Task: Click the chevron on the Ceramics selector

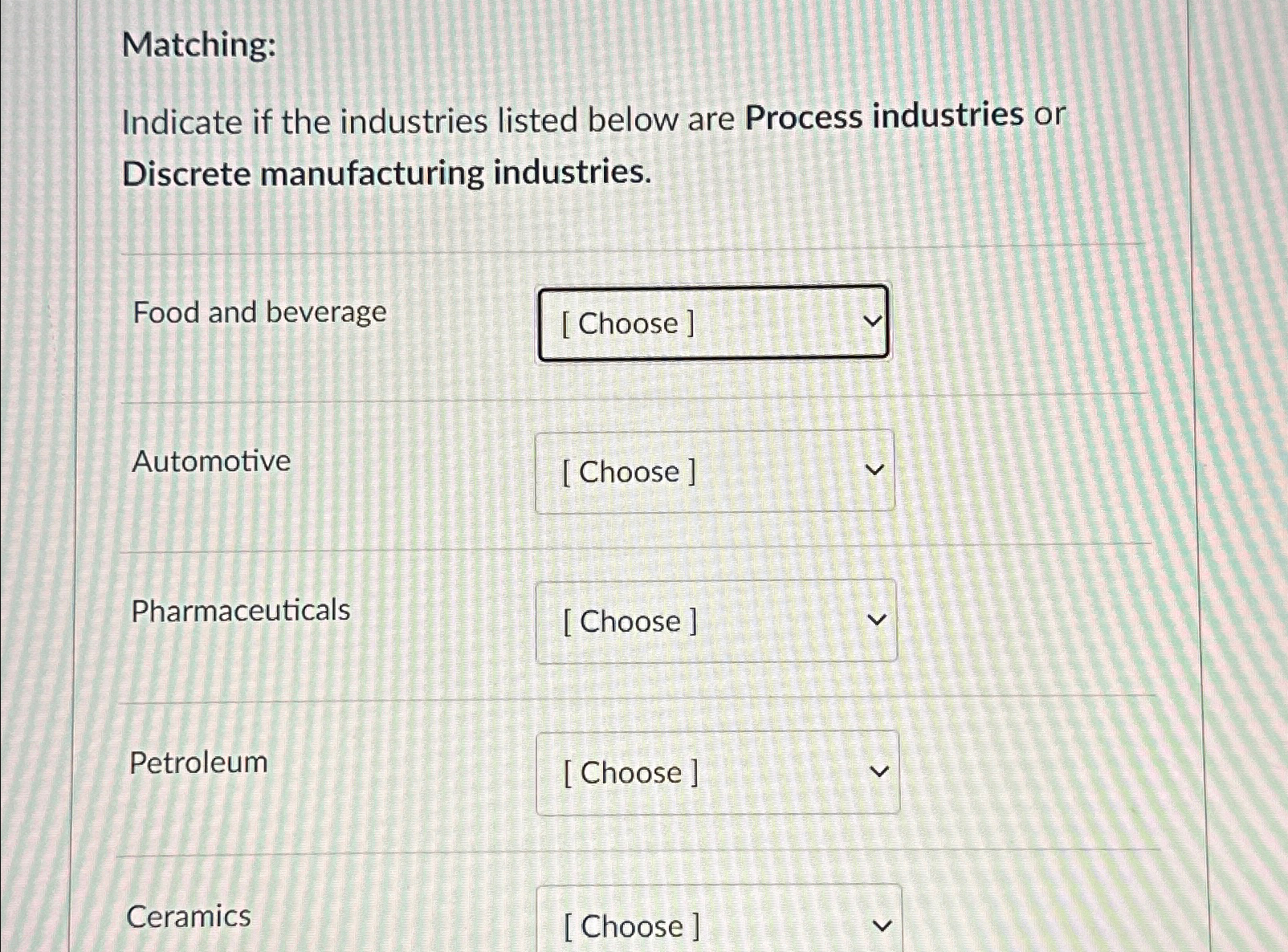Action: (x=882, y=923)
